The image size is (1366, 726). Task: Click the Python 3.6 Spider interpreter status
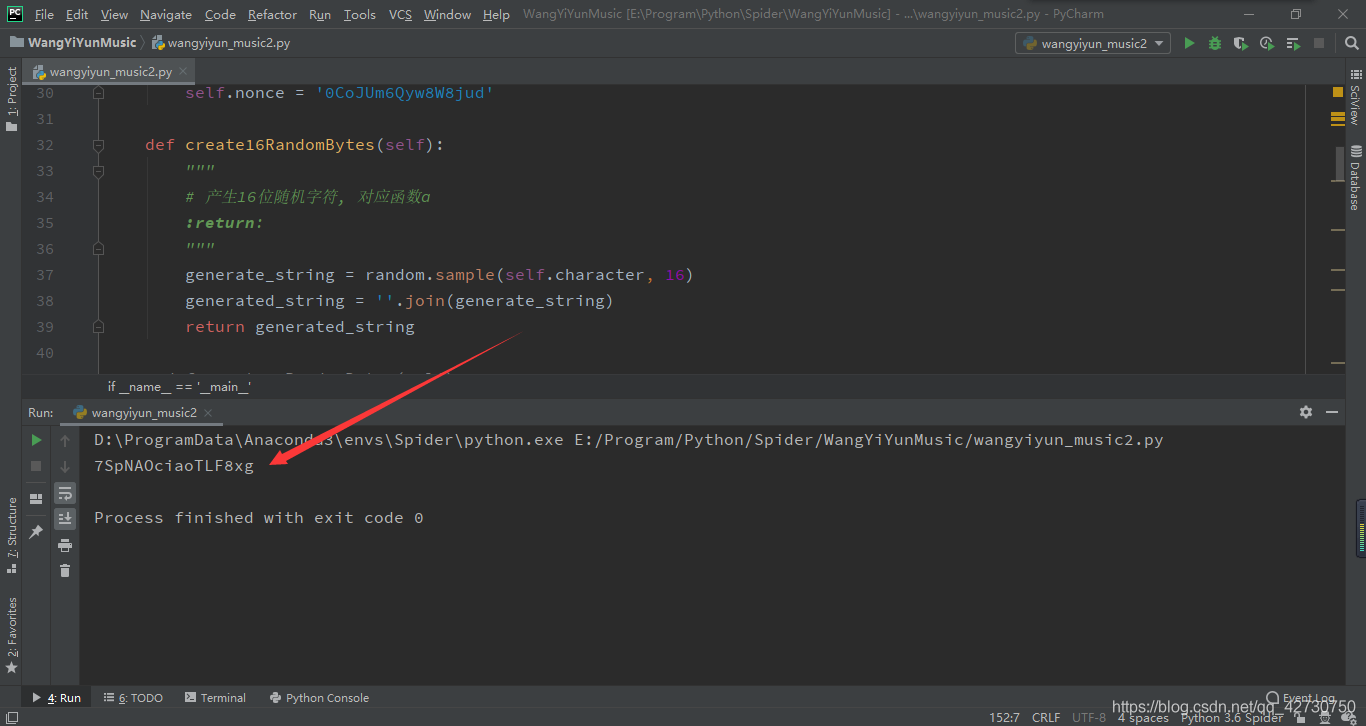[x=1231, y=717]
